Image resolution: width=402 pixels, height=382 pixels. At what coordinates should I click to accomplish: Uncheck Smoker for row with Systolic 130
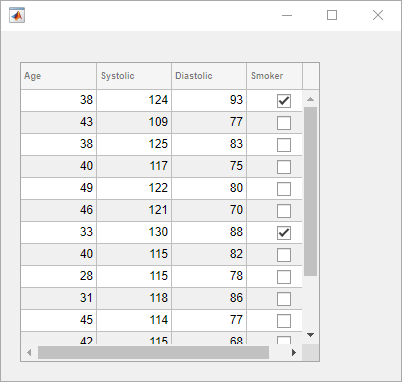click(x=284, y=233)
